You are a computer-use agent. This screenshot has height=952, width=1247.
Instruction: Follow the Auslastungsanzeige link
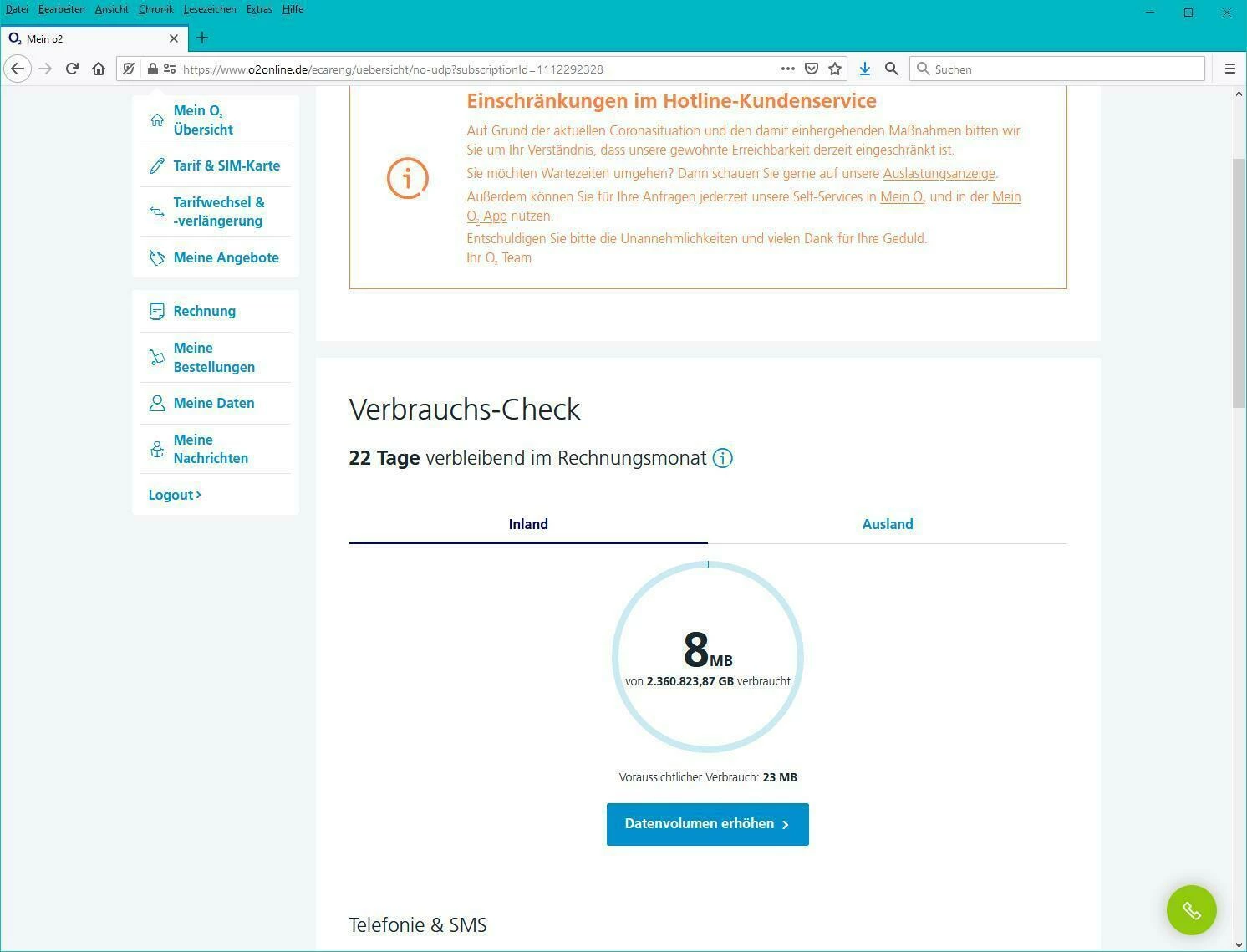(x=939, y=173)
